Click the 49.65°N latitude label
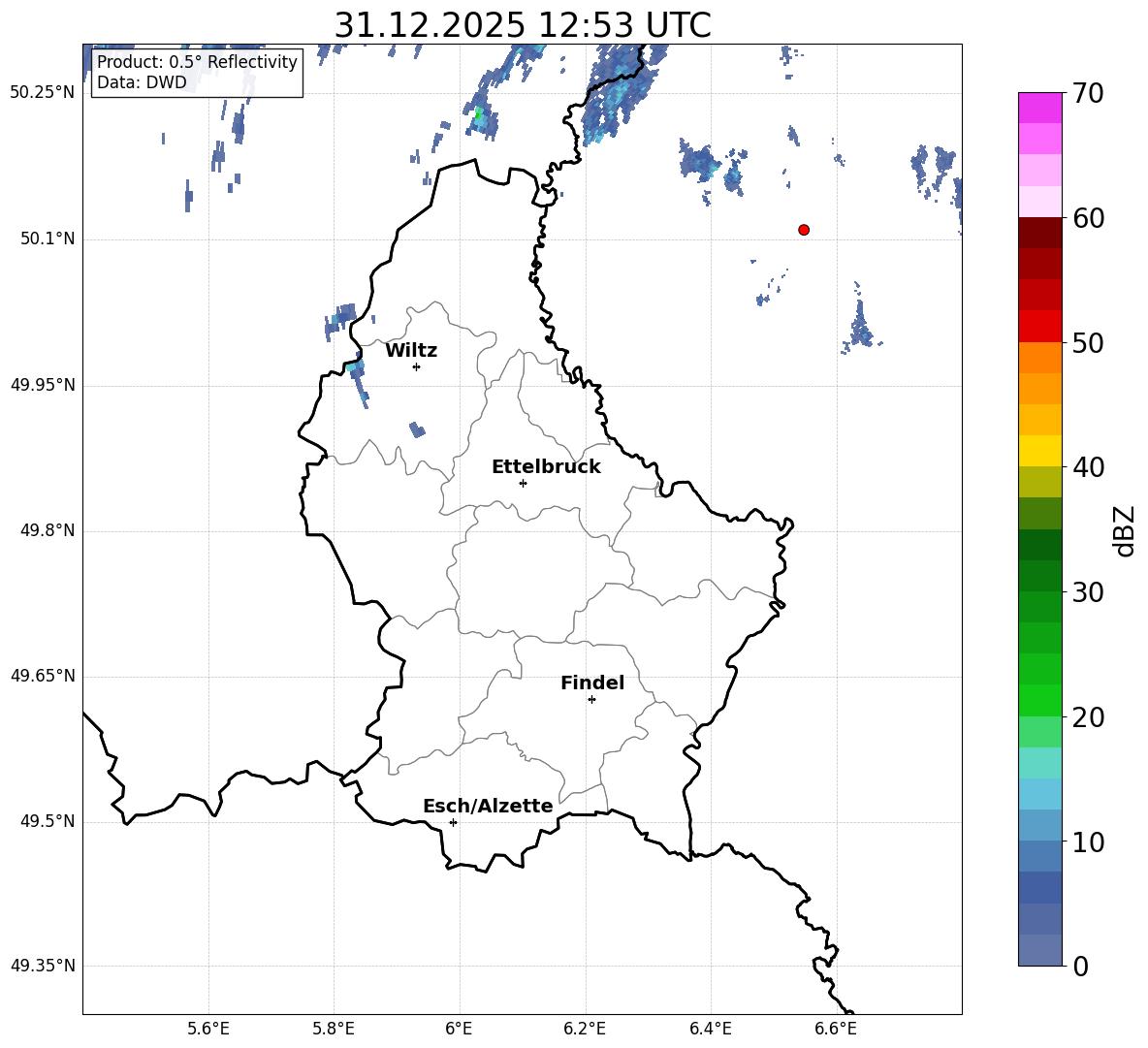The width and height of the screenshot is (1148, 1048). coord(43,675)
